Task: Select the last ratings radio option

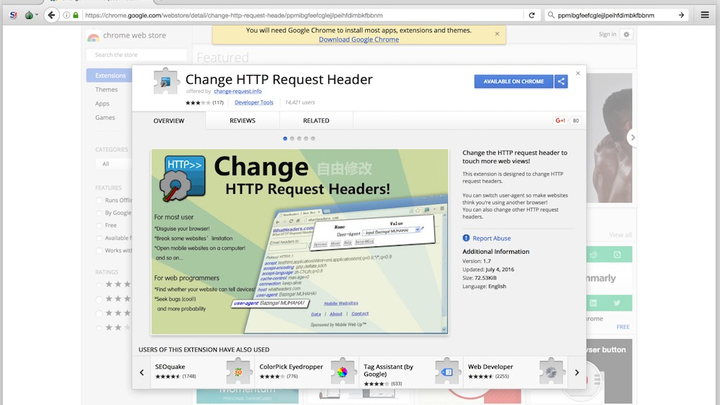Action: tap(99, 328)
